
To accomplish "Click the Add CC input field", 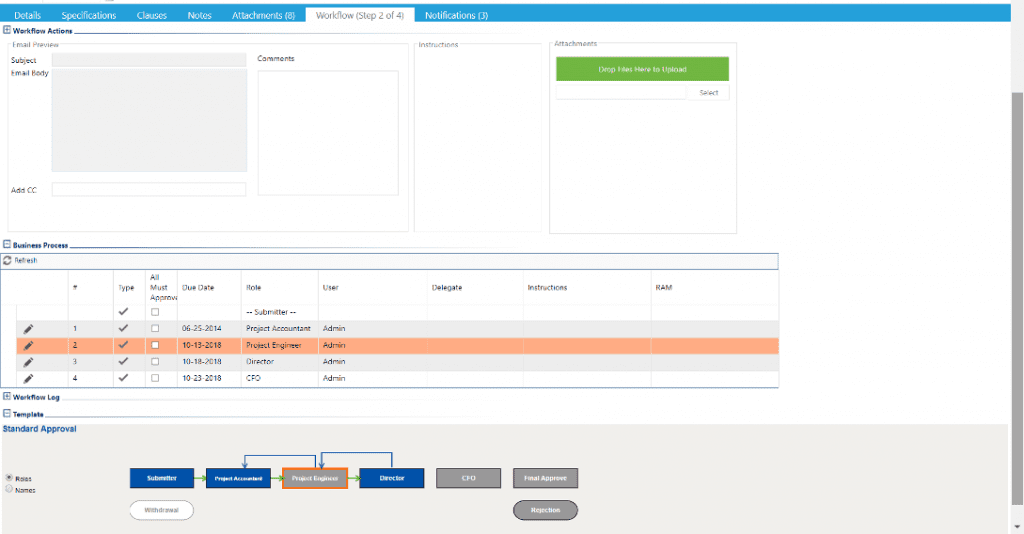I will click(149, 189).
